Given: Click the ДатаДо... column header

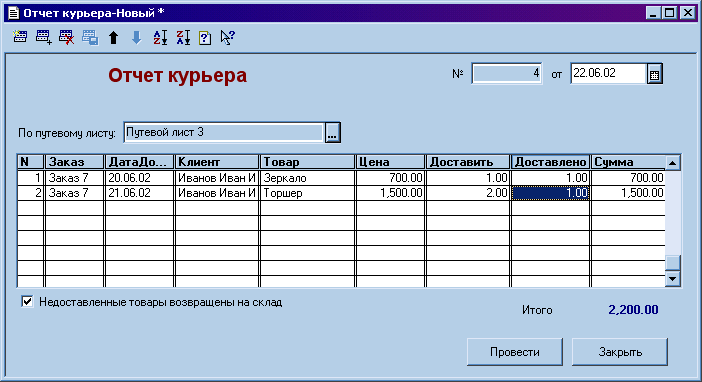Looking at the screenshot, I should pos(139,162).
